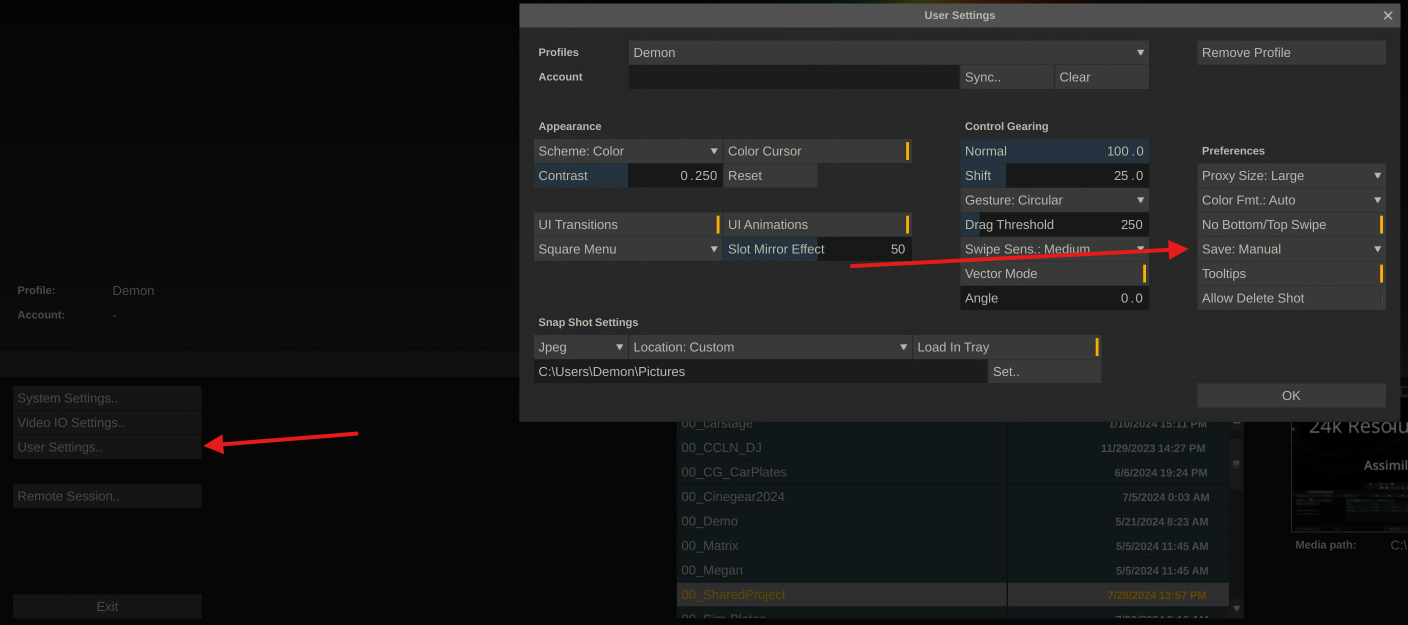Screen dimensions: 1408x625
Task: Click the Account input field
Action: pos(793,77)
